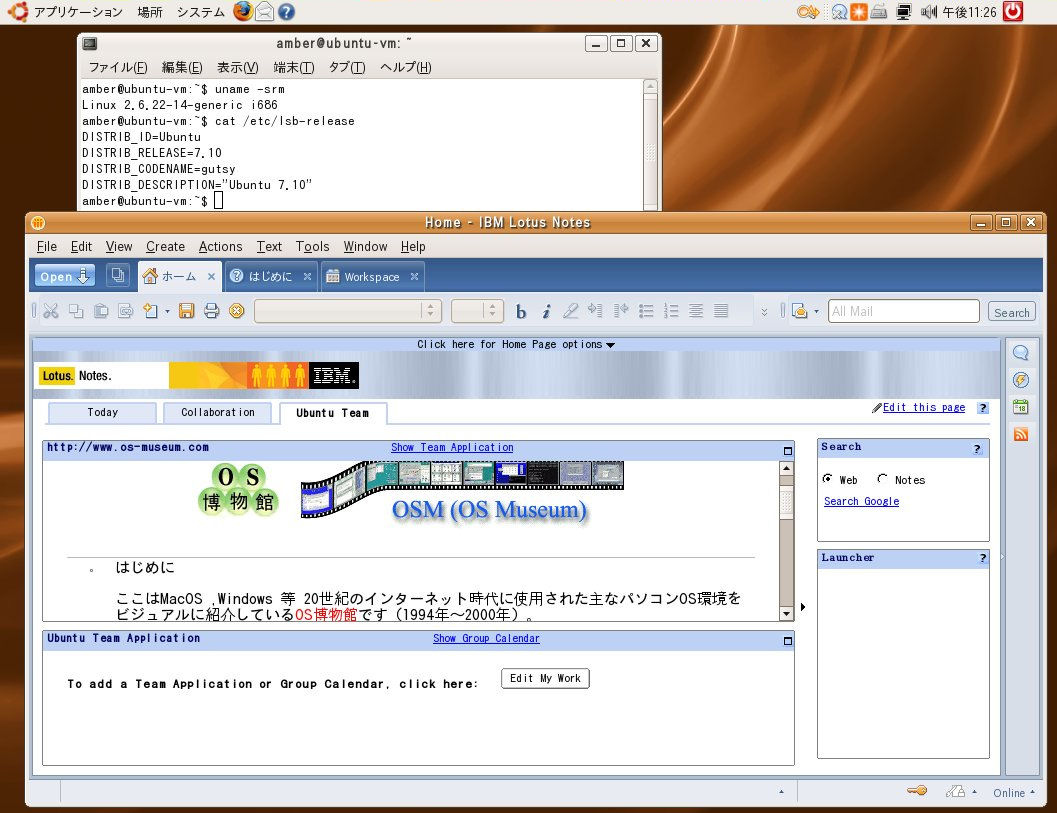Launch Firefox from the top panel
Image resolution: width=1057 pixels, height=813 pixels.
point(243,11)
